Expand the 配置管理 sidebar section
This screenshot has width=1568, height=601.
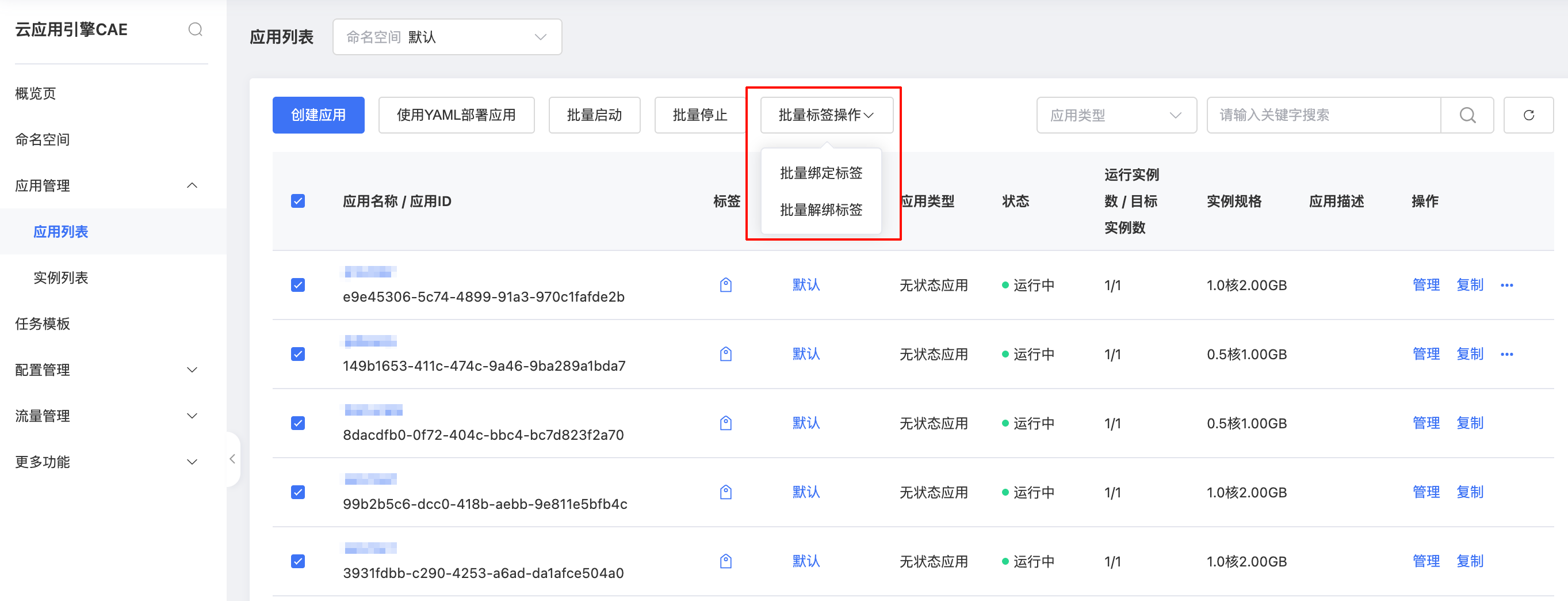click(106, 370)
